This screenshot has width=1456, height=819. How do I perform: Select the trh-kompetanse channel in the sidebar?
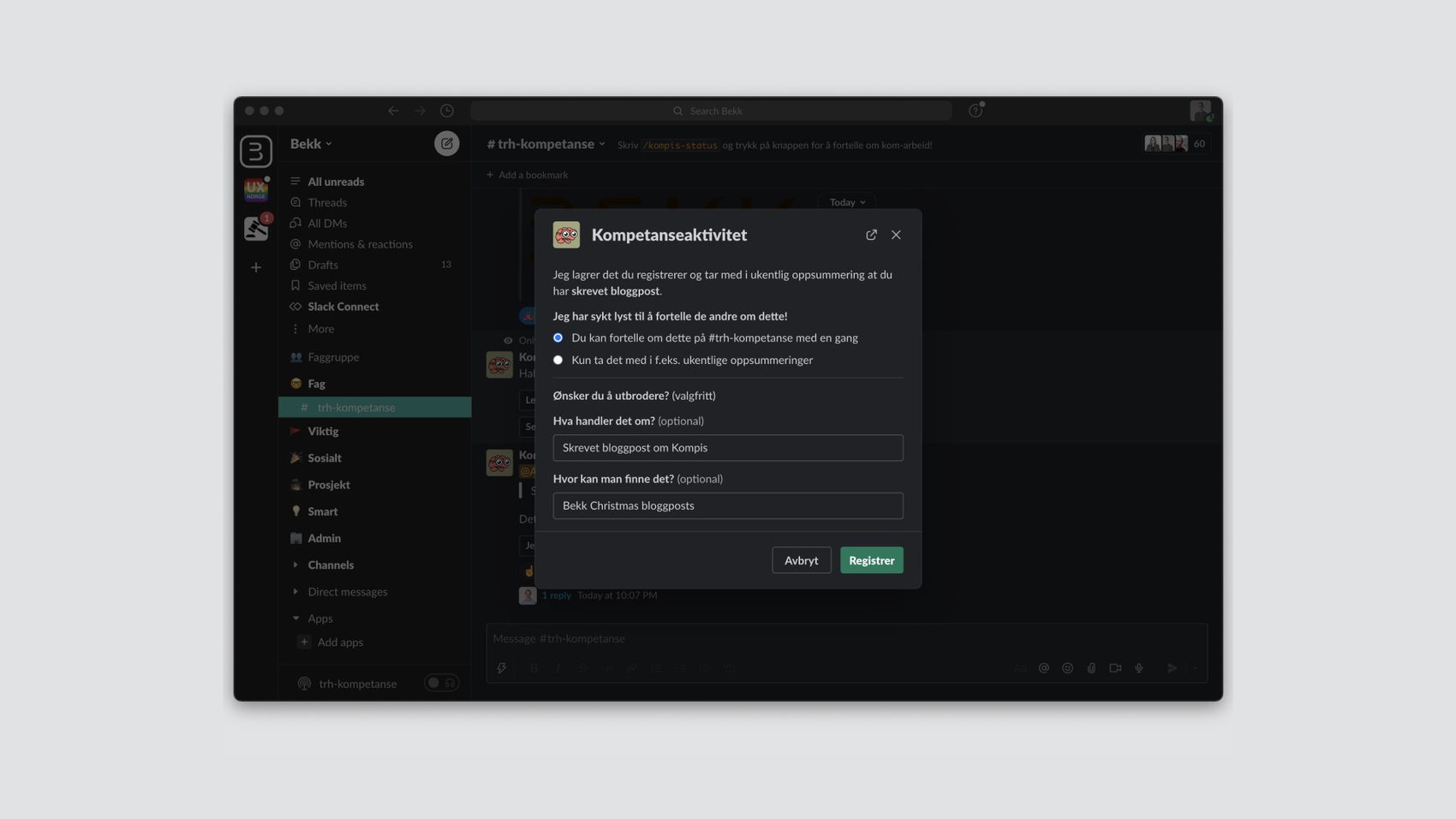pyautogui.click(x=374, y=408)
